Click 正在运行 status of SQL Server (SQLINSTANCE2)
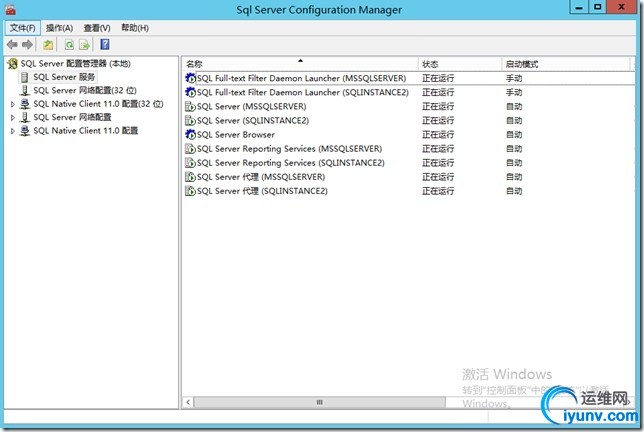This screenshot has width=644, height=432. coord(438,120)
